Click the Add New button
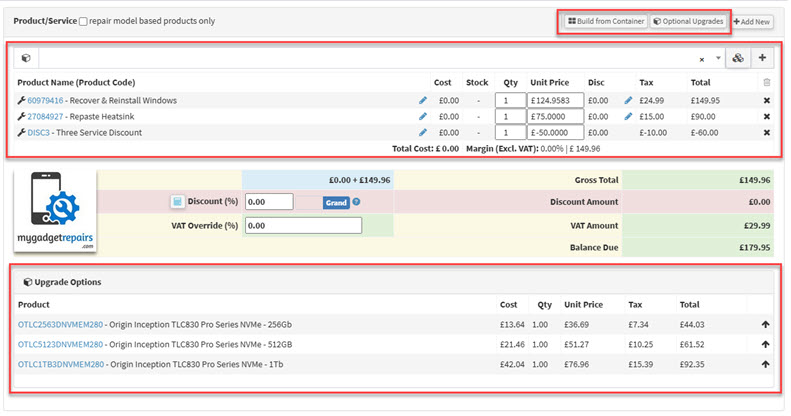 coord(752,22)
